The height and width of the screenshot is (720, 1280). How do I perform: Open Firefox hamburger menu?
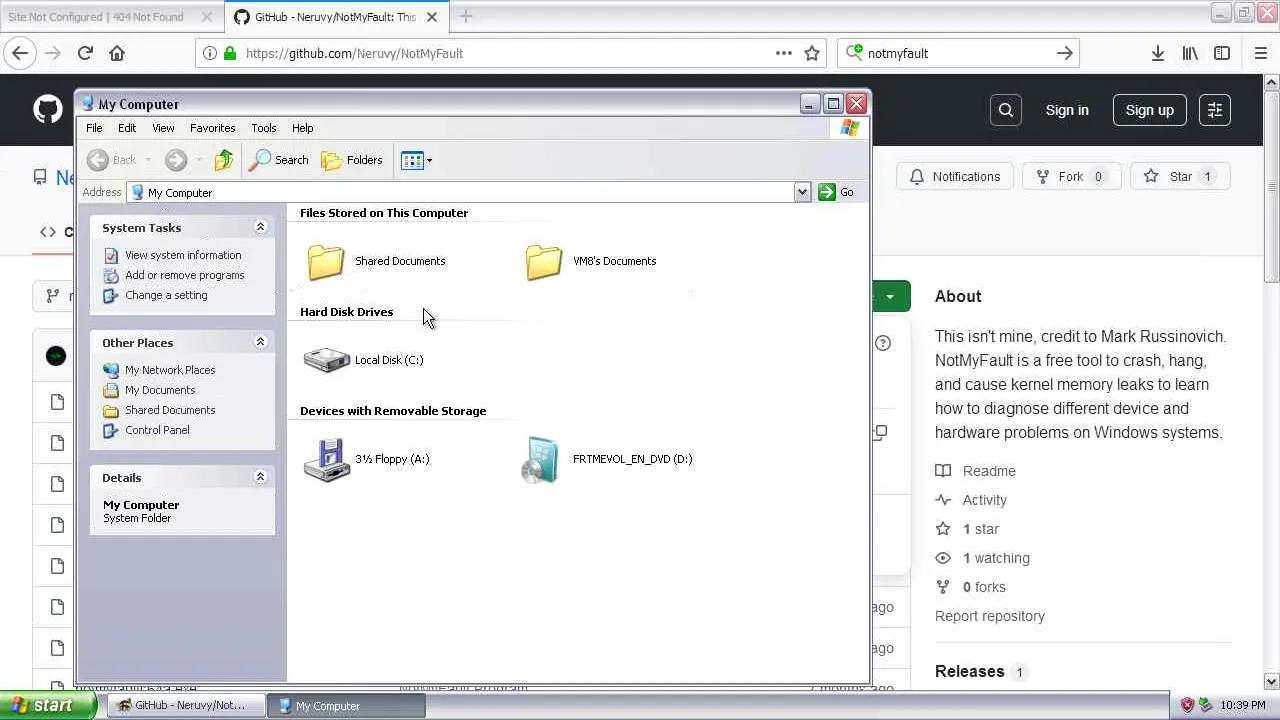click(1260, 53)
